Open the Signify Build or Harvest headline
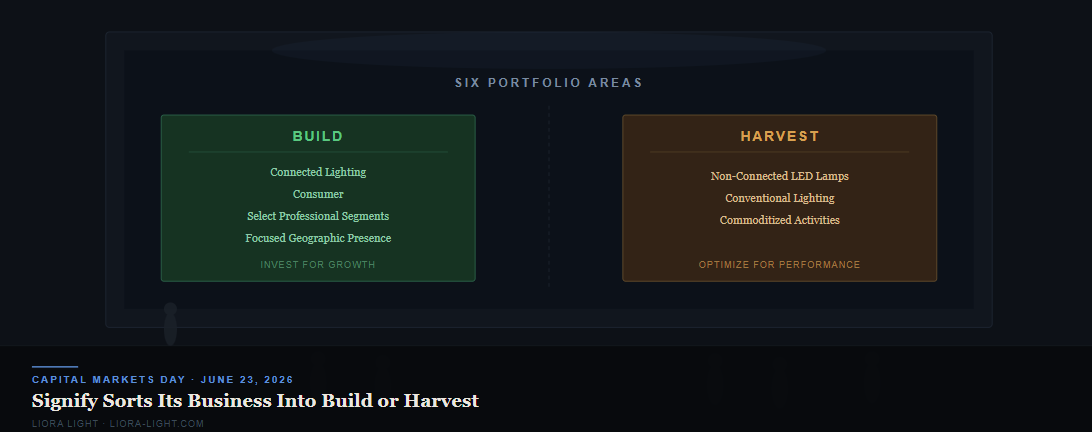The height and width of the screenshot is (432, 1092). (255, 401)
